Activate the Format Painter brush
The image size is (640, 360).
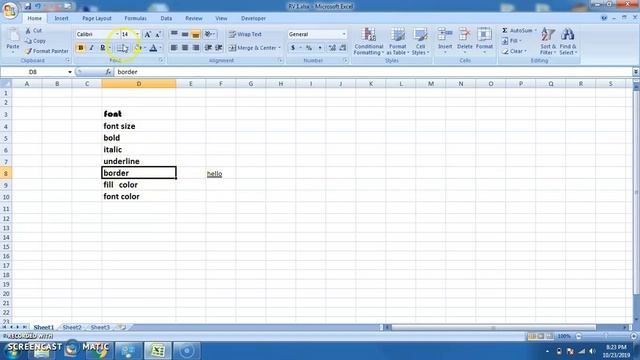pyautogui.click(x=47, y=51)
